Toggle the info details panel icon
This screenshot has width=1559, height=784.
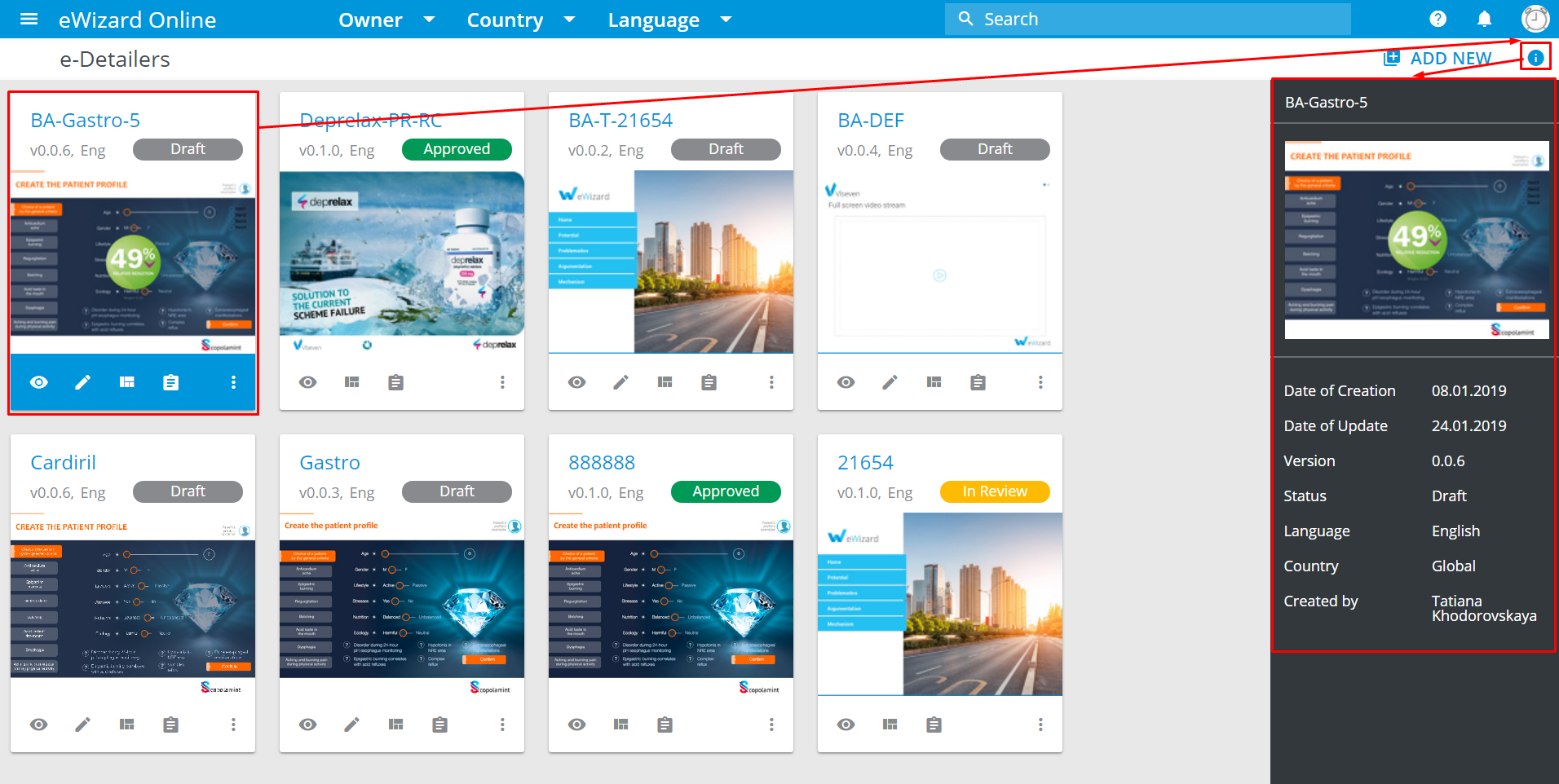coord(1535,58)
